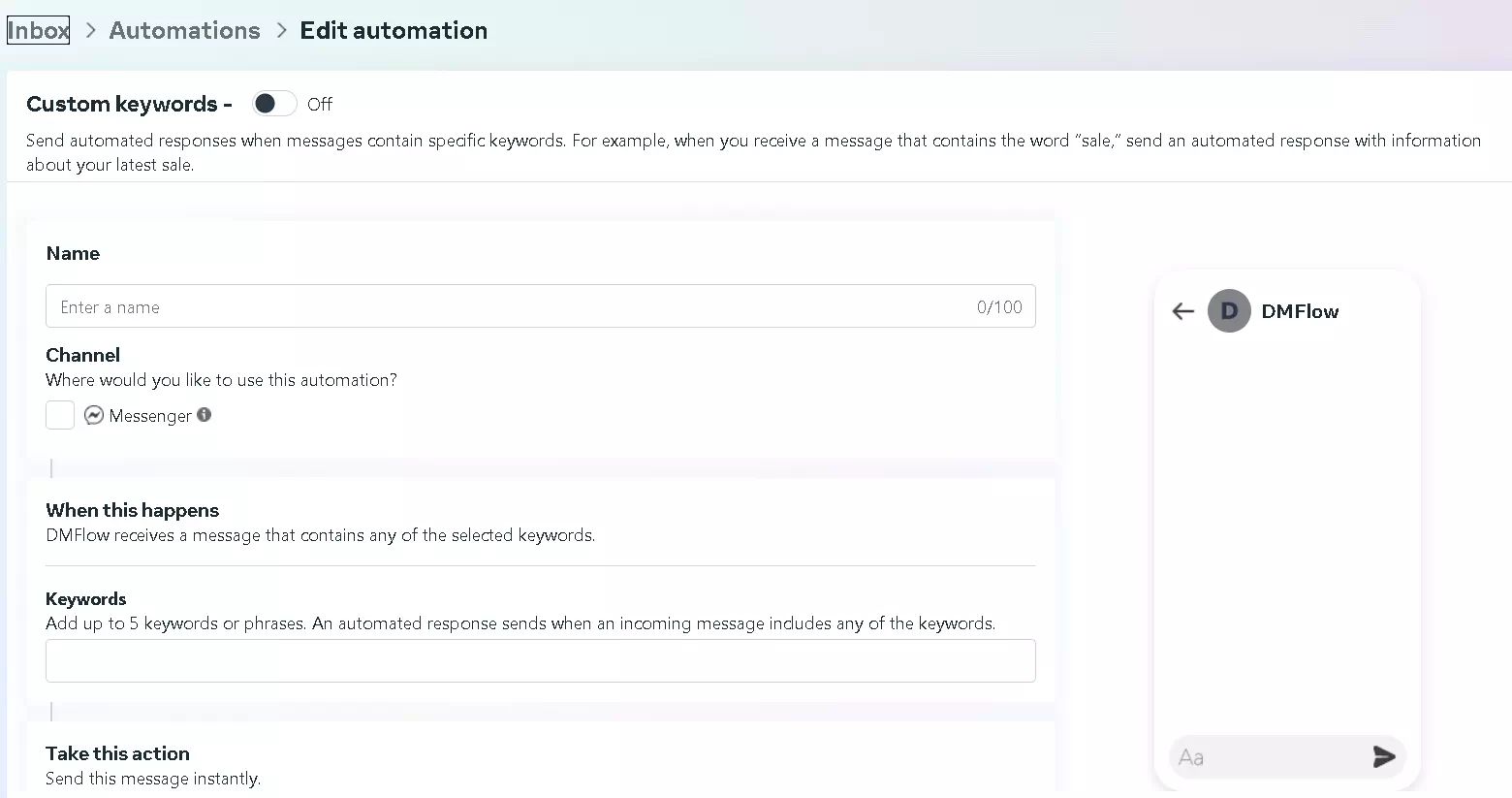Click the 0/100 character counter

pyautogui.click(x=999, y=306)
